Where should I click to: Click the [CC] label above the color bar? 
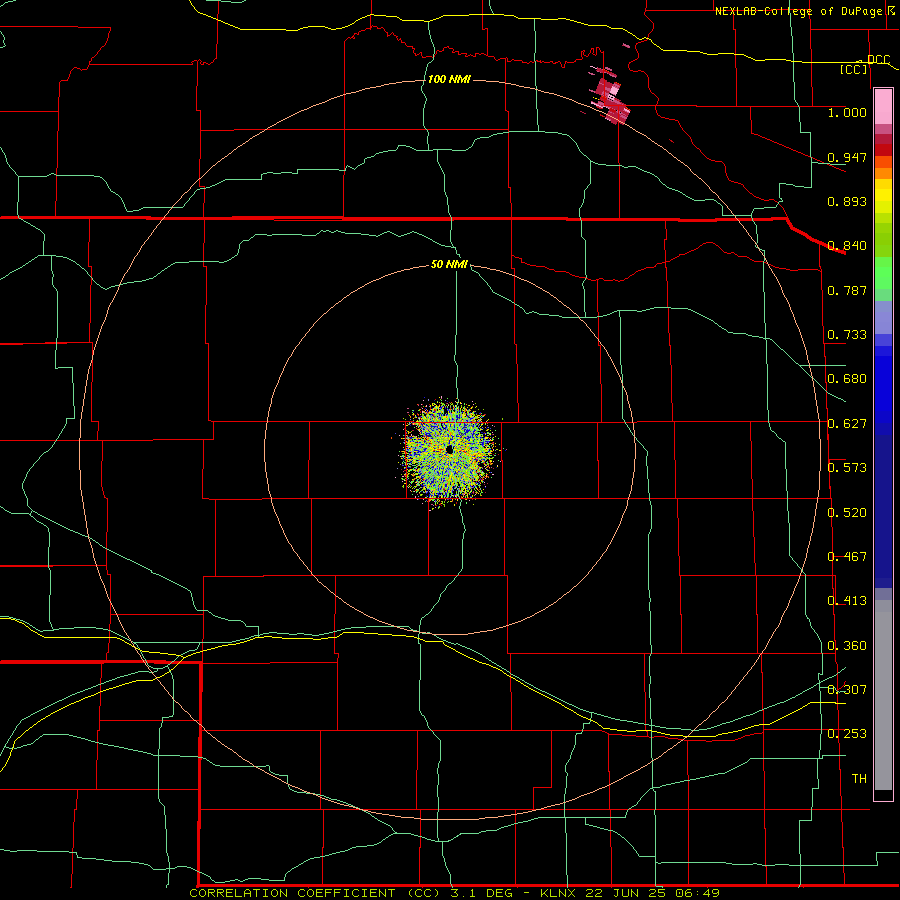pos(854,69)
